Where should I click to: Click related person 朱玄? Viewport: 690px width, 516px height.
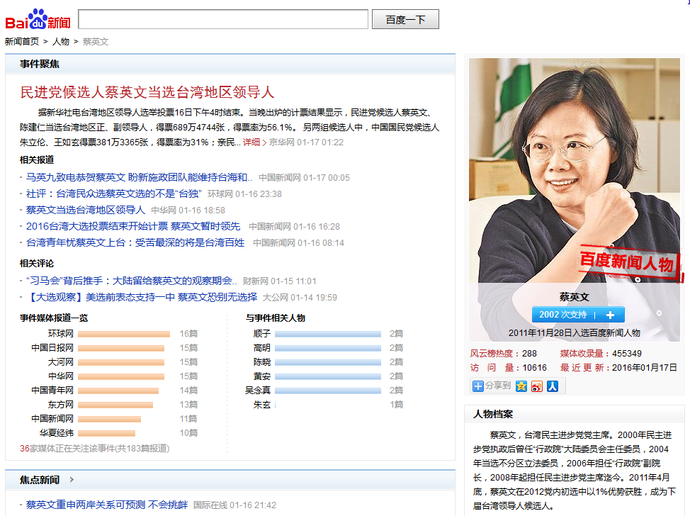tap(262, 404)
